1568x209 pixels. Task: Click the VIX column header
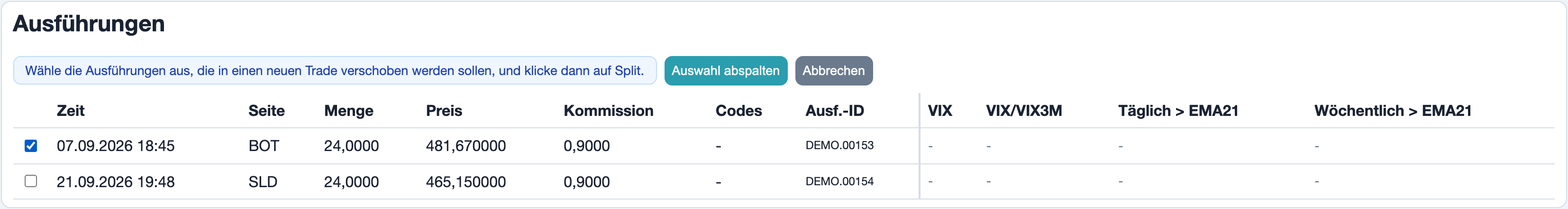point(940,111)
